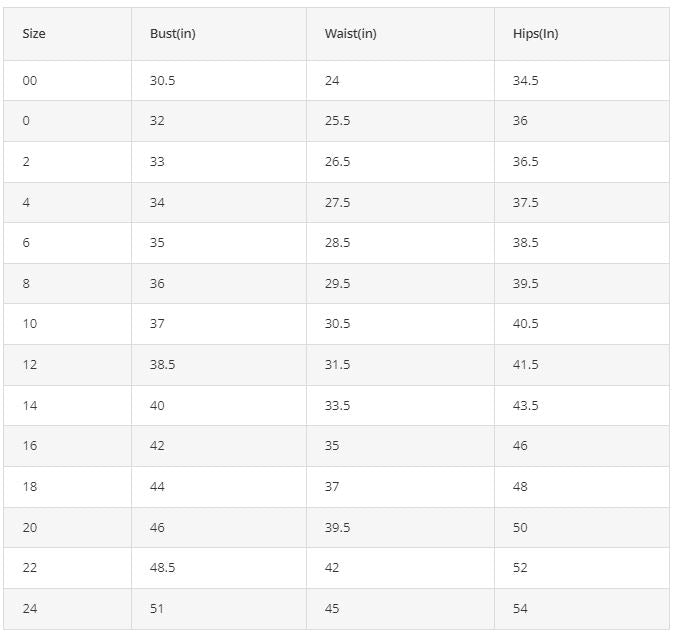Click bust value 35
Image resolution: width=675 pixels, height=637 pixels.
pos(157,243)
